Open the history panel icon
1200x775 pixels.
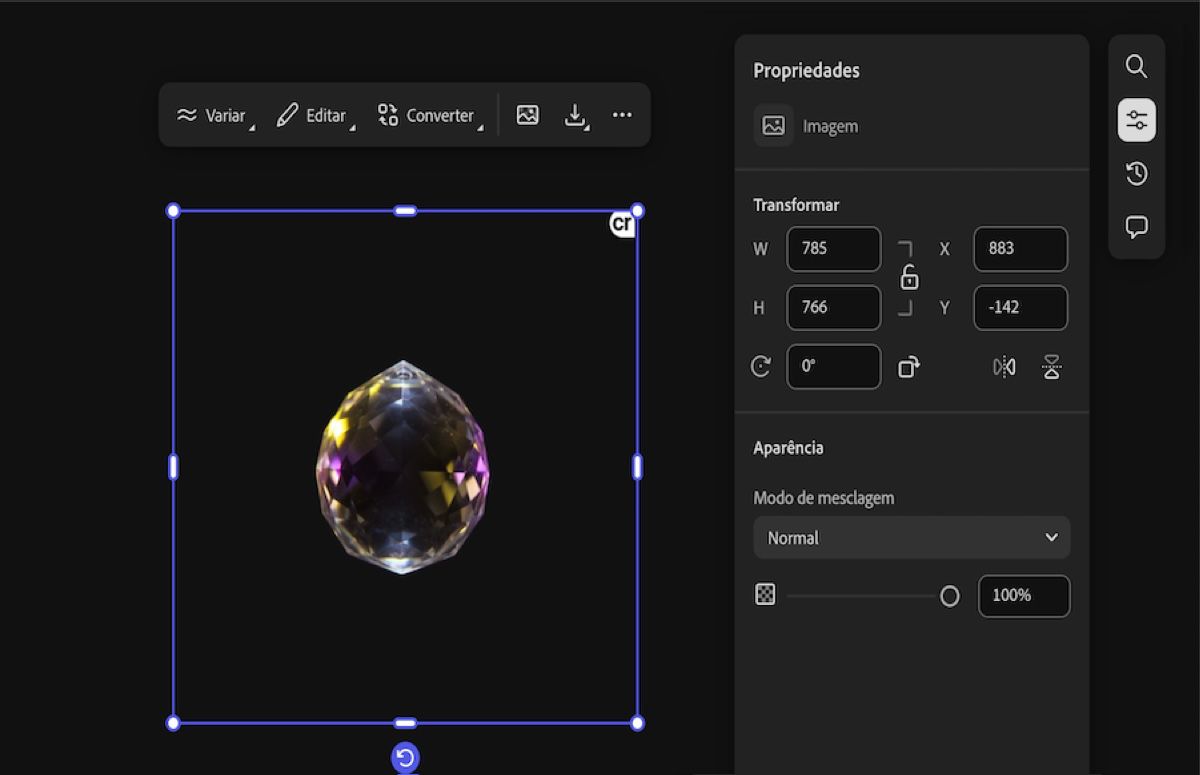(x=1136, y=174)
